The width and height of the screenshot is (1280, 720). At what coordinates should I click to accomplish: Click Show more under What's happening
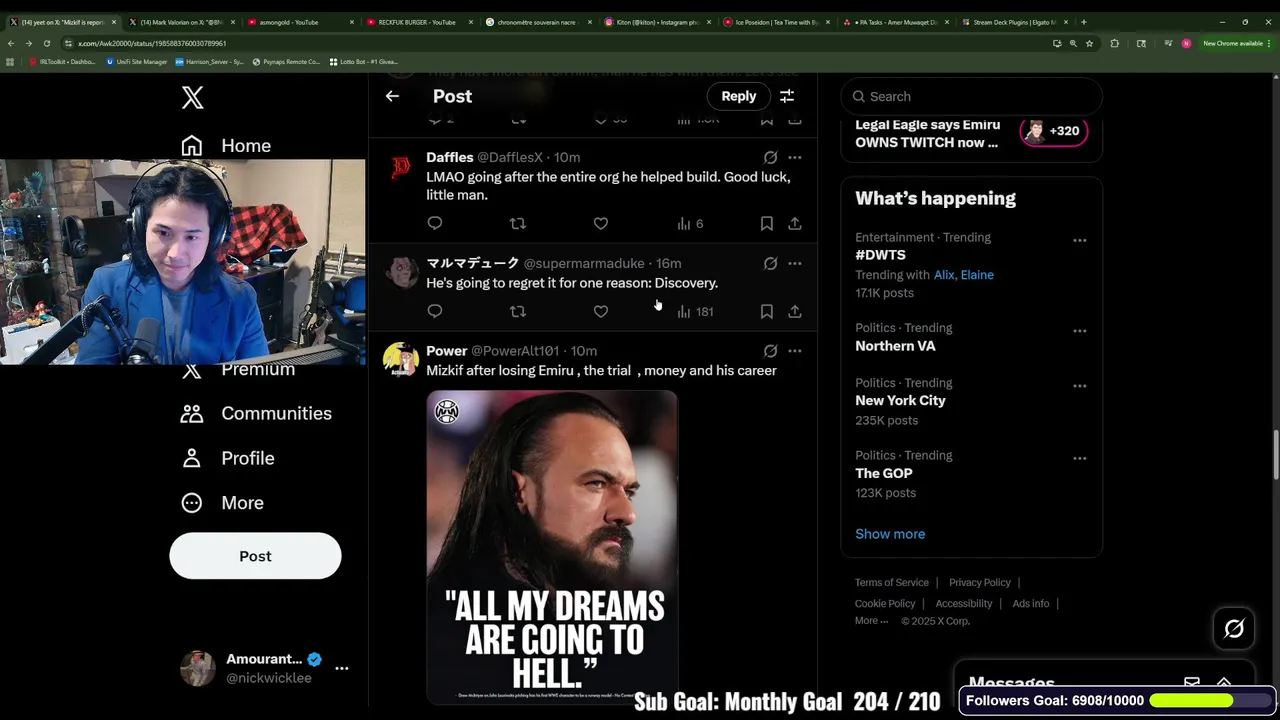tap(890, 534)
